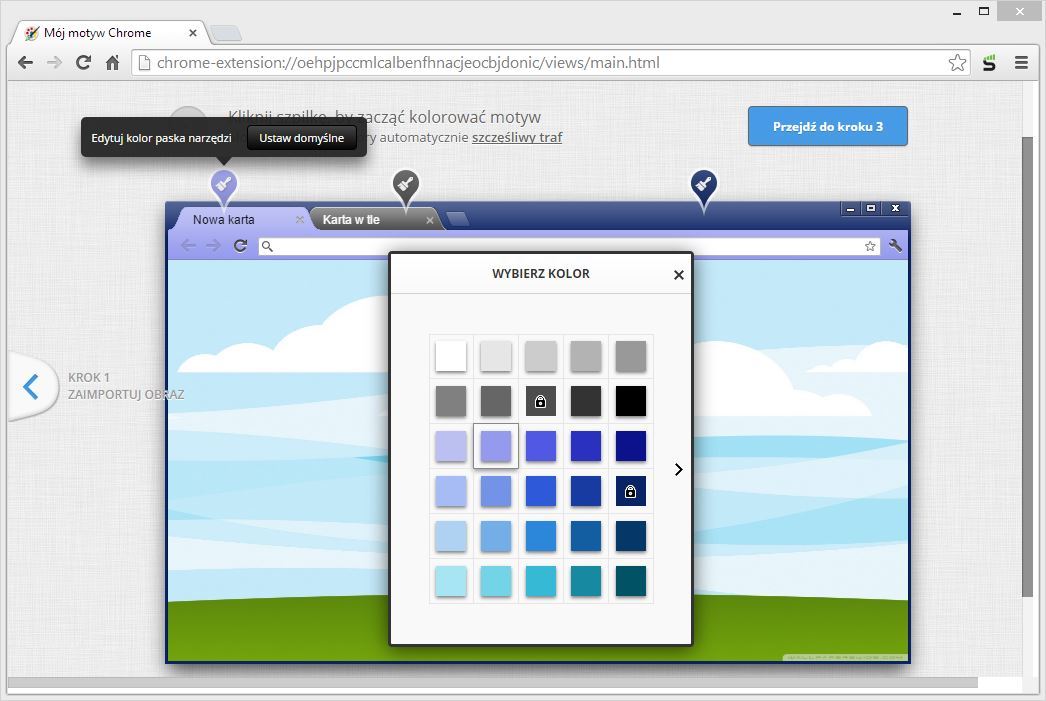This screenshot has width=1046, height=701.
Task: Select the locked dark gray swatch
Action: coord(540,401)
